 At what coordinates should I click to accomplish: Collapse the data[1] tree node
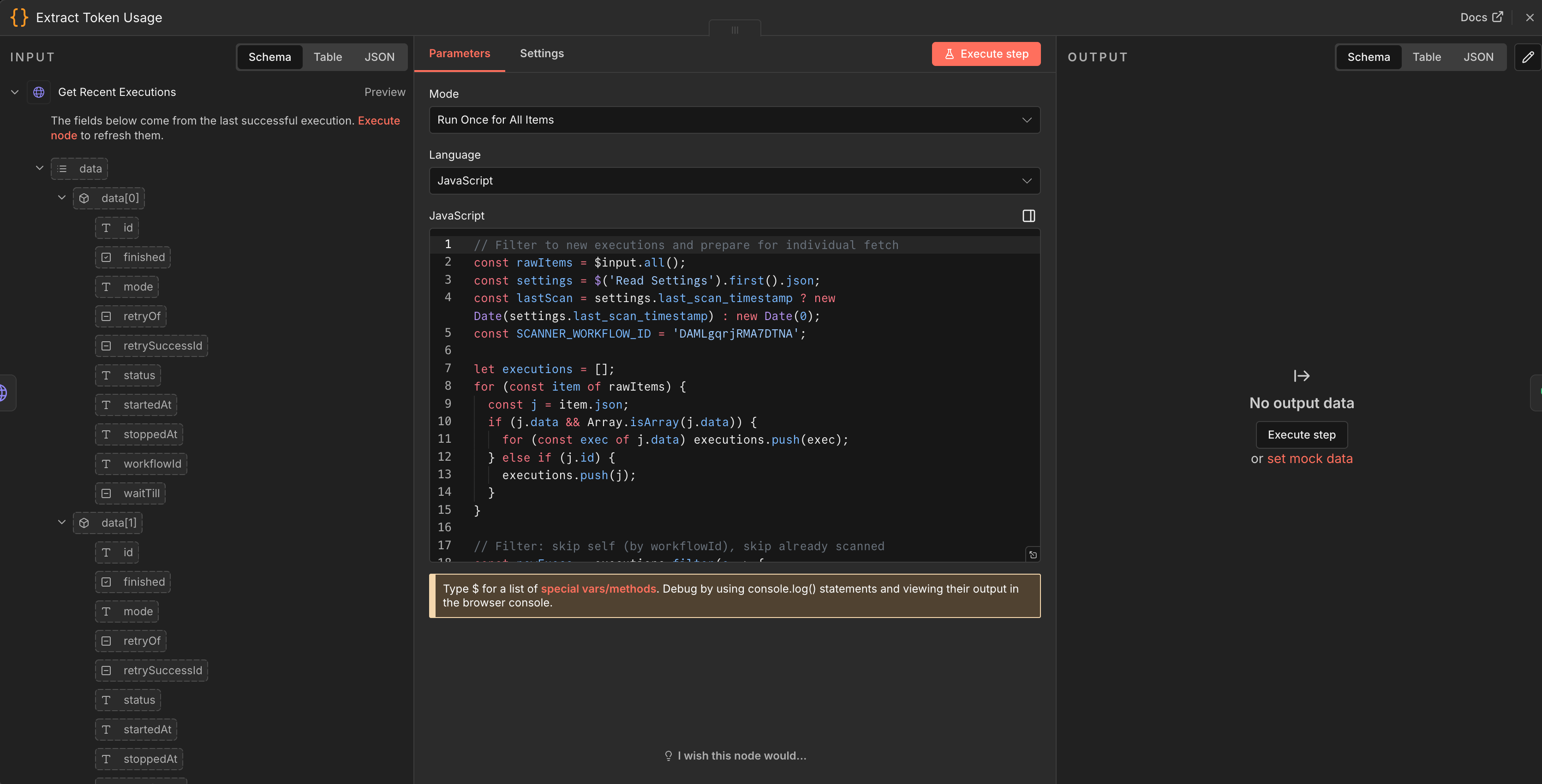pos(62,523)
